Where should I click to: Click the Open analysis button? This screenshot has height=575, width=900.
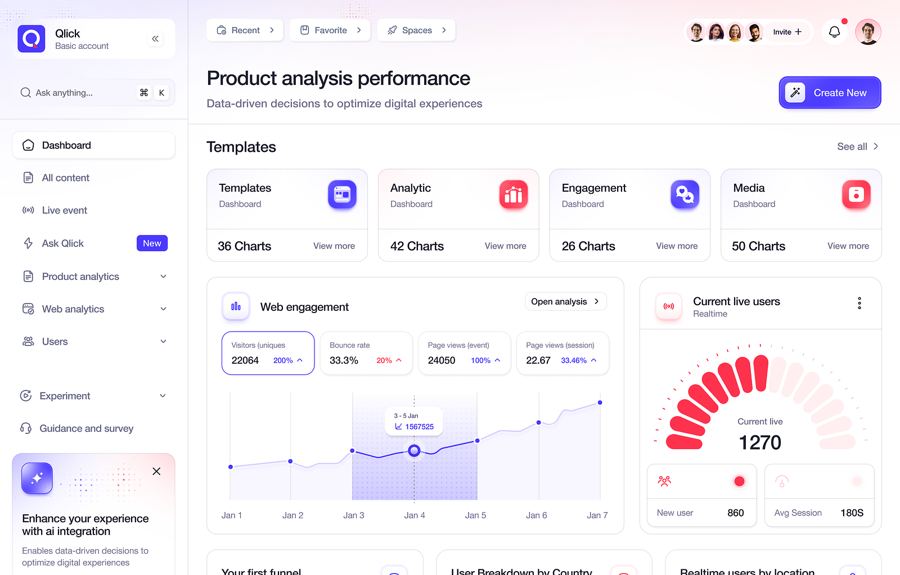[565, 301]
